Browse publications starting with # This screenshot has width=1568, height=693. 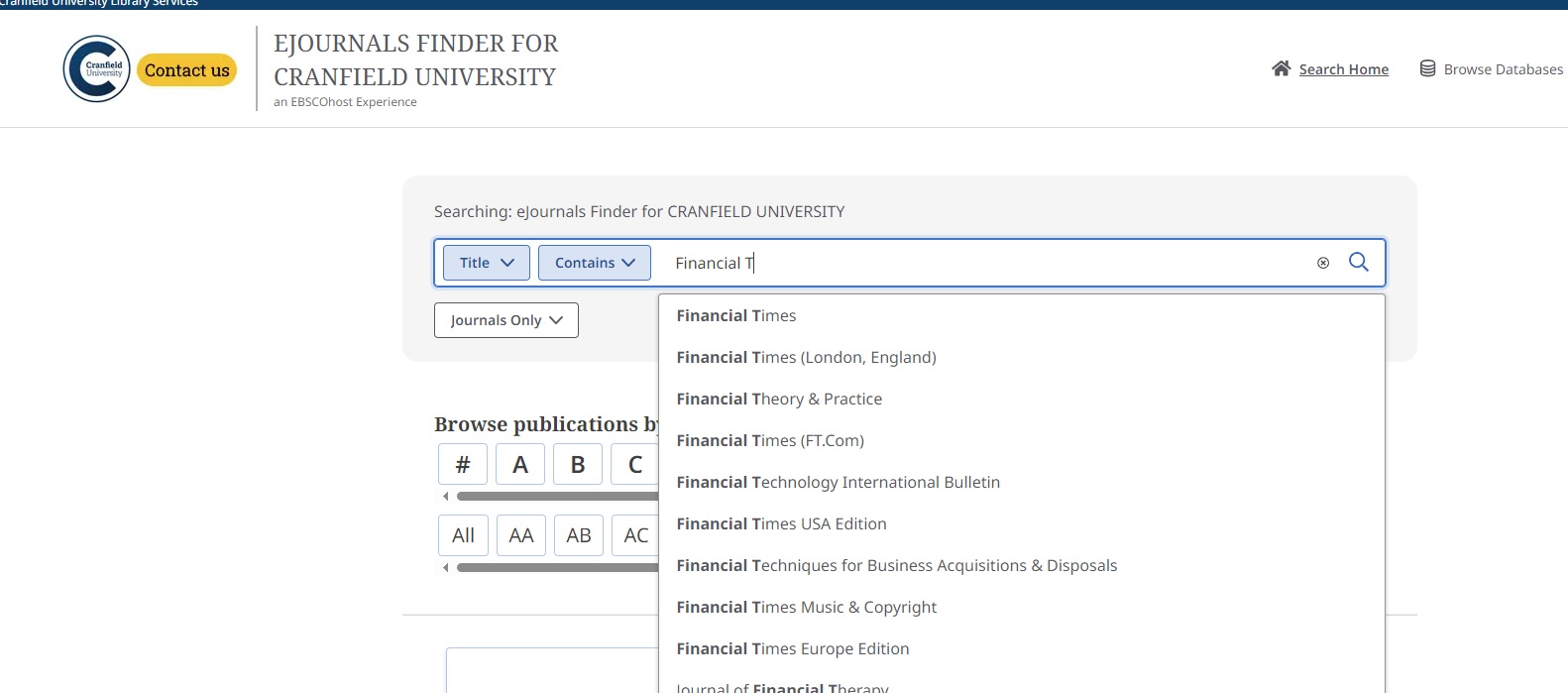(463, 464)
